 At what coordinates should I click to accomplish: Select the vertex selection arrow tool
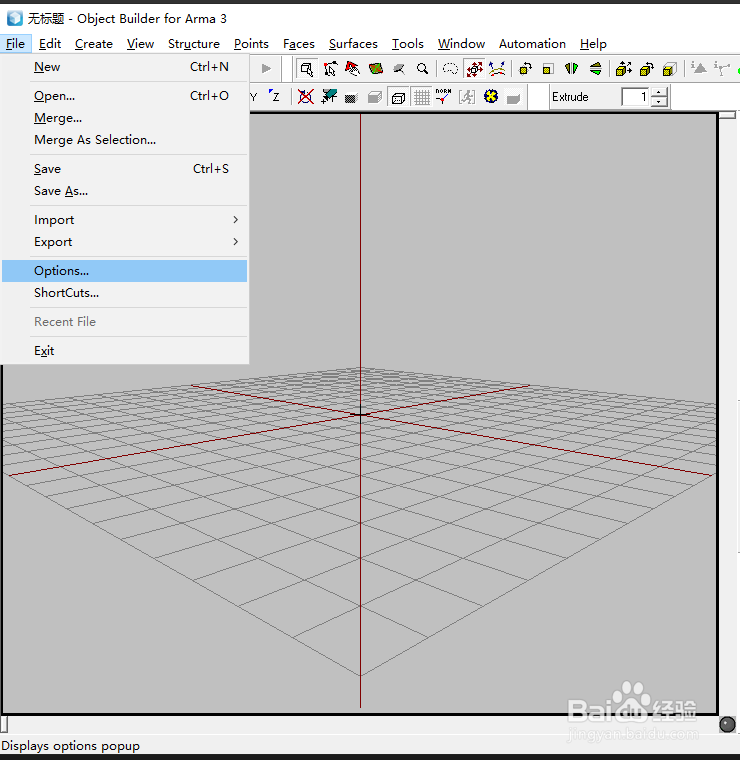[x=330, y=69]
